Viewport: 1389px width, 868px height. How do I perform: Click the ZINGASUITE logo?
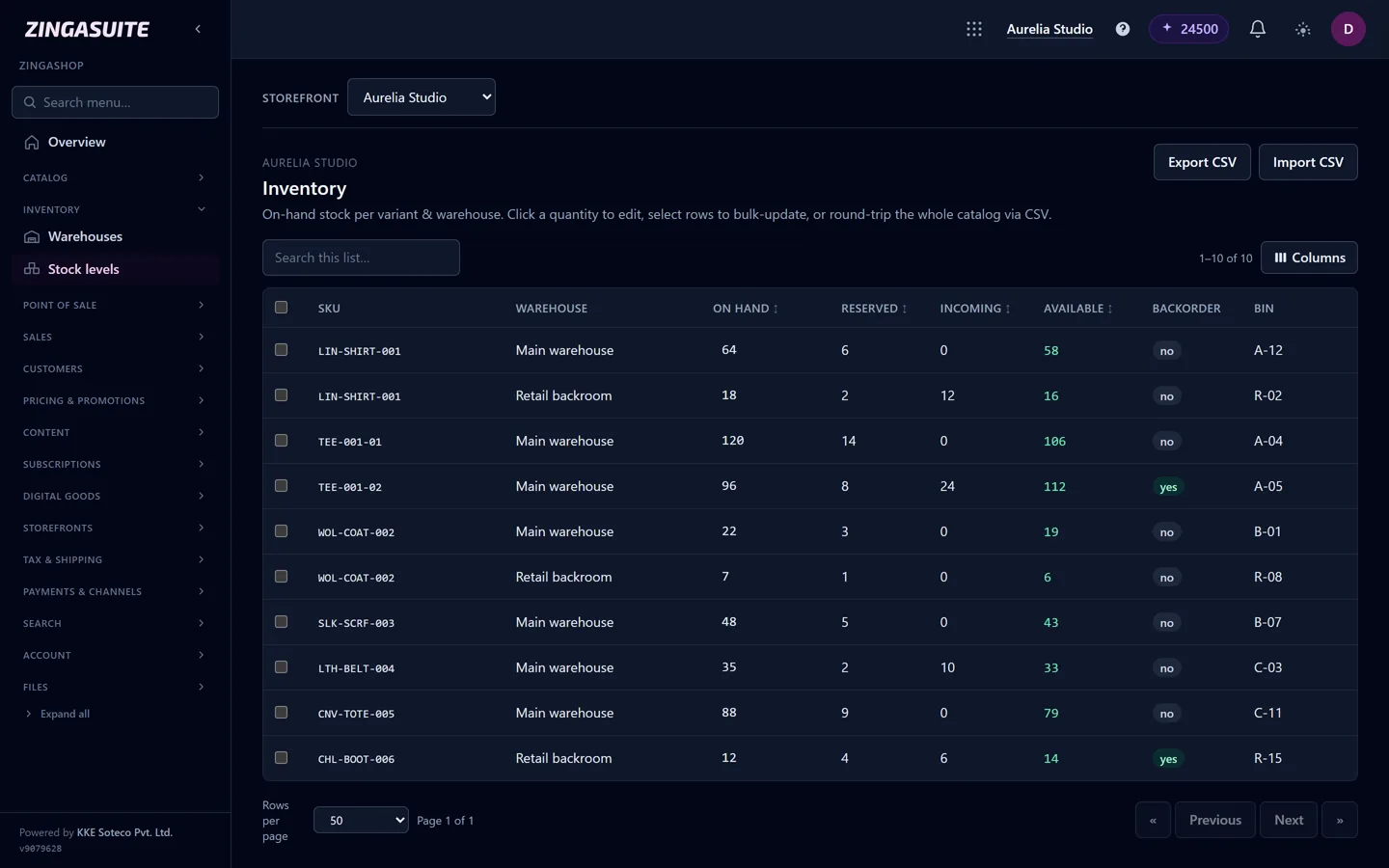point(87,29)
